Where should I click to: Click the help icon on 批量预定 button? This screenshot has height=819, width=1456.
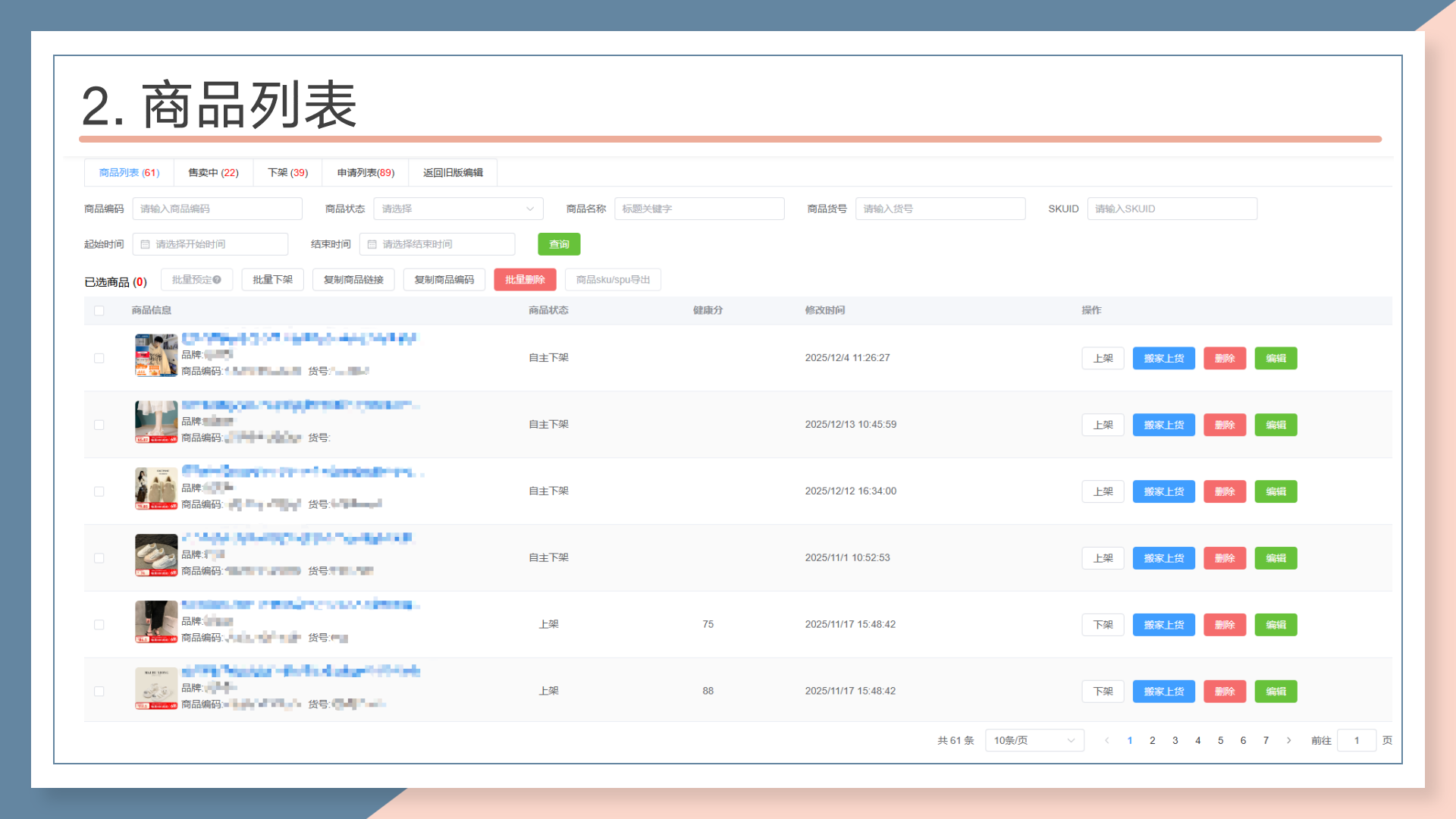217,280
